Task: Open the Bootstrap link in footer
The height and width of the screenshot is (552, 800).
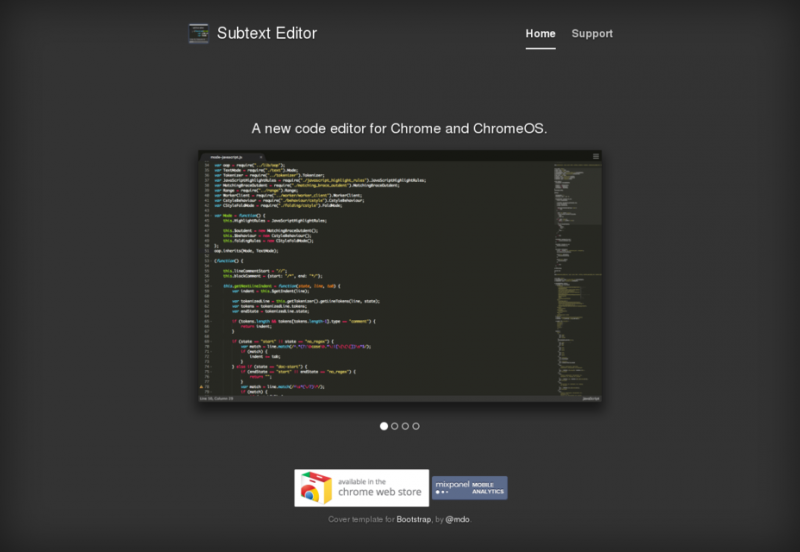Action: (x=414, y=520)
